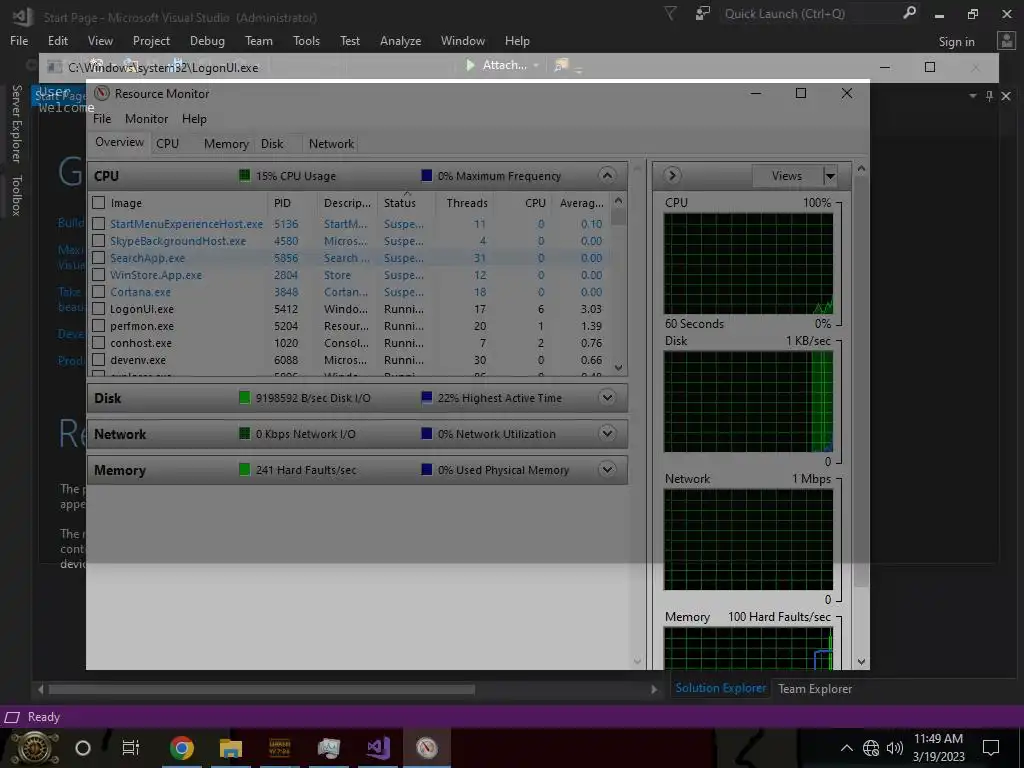
Task: Expand the Network section chevron
Action: 607,434
